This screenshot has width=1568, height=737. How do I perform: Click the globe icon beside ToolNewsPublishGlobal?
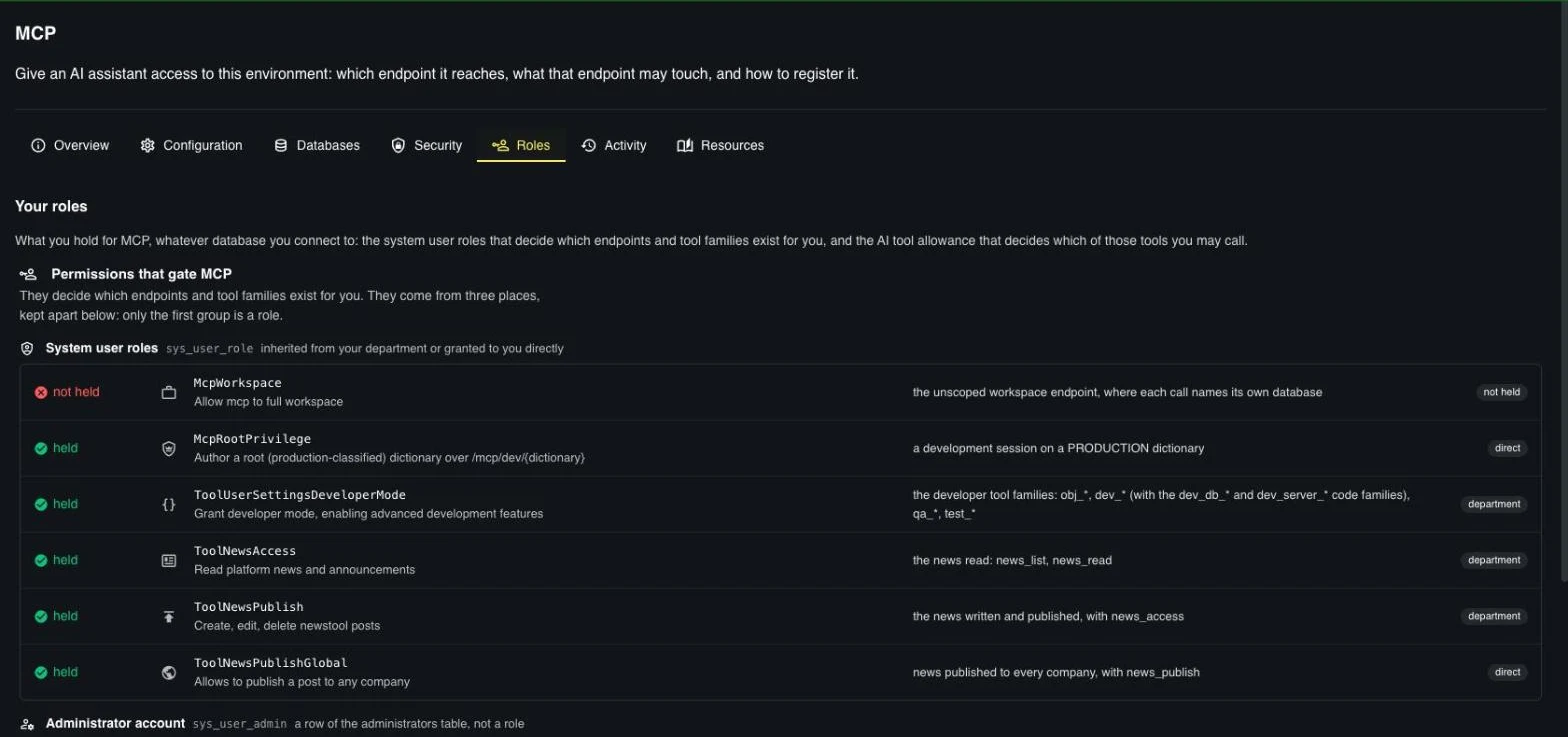(169, 673)
